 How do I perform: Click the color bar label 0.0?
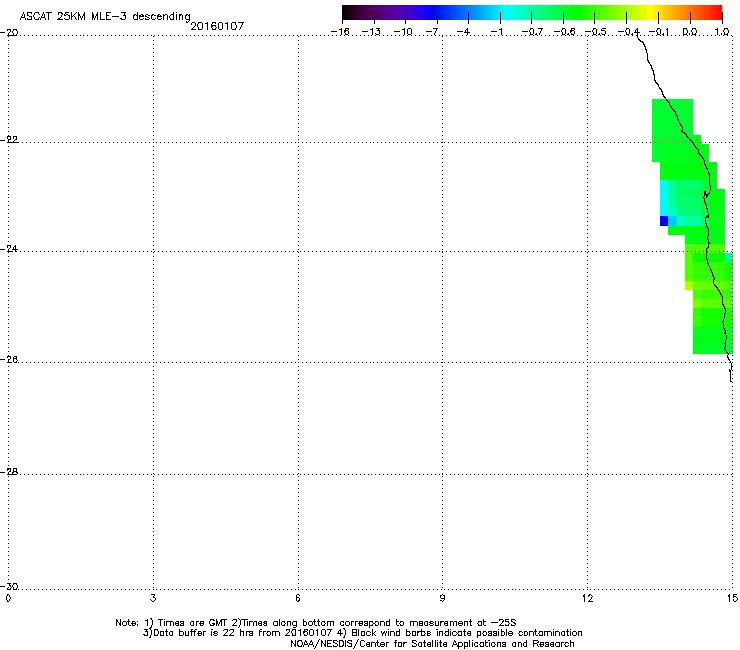(x=690, y=32)
